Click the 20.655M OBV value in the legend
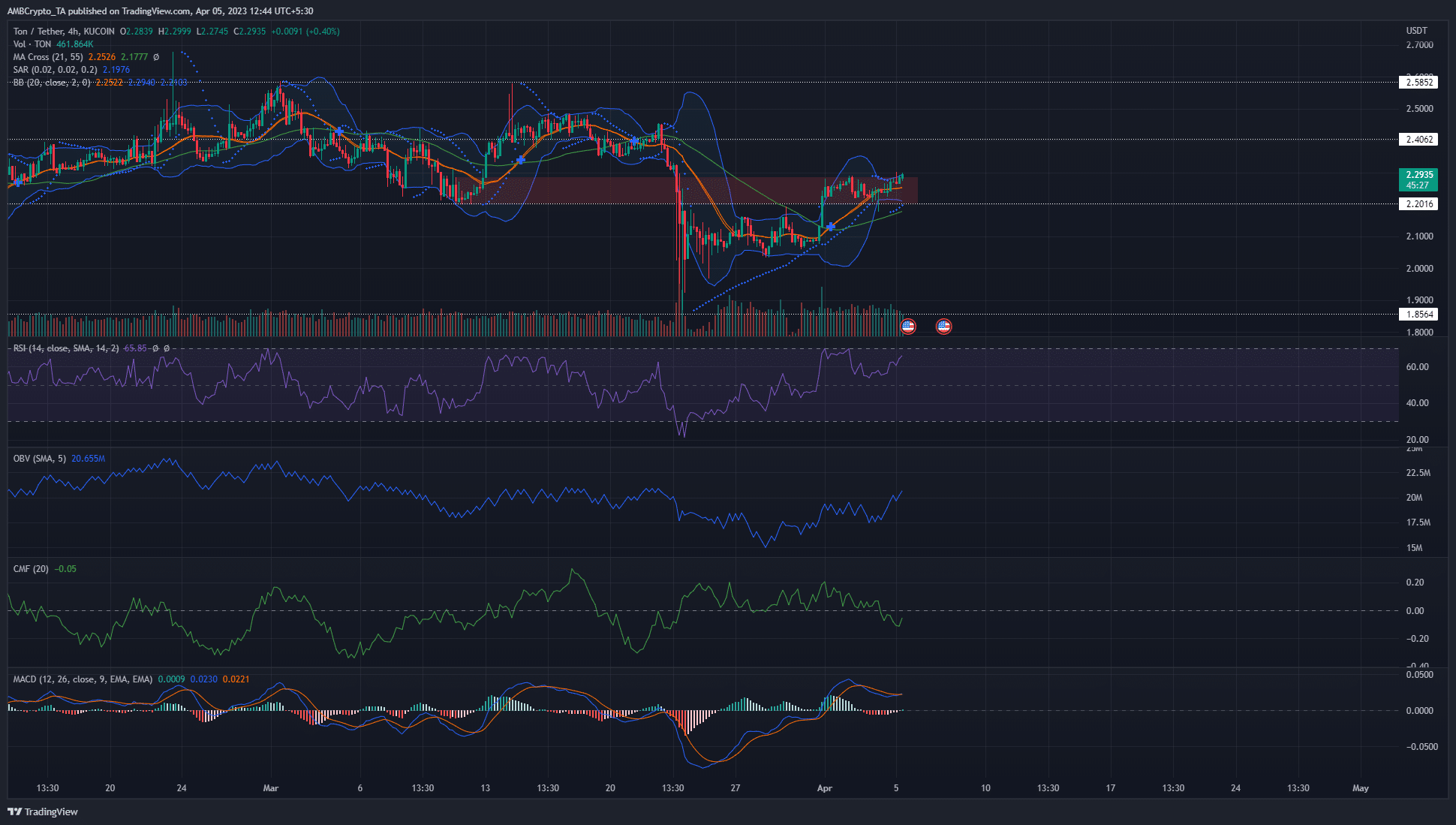Image resolution: width=1456 pixels, height=825 pixels. click(x=88, y=458)
